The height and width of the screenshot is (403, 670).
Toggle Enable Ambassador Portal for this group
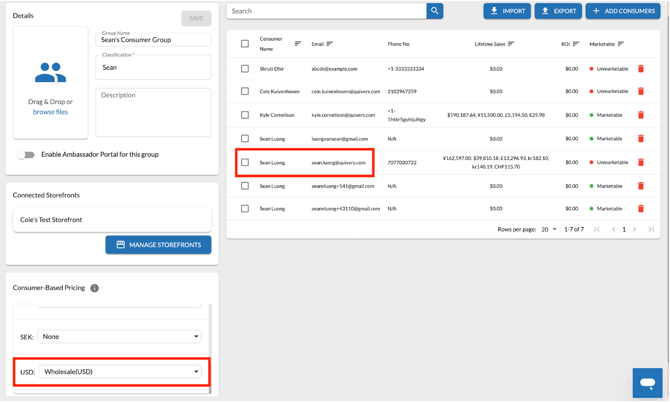point(26,155)
